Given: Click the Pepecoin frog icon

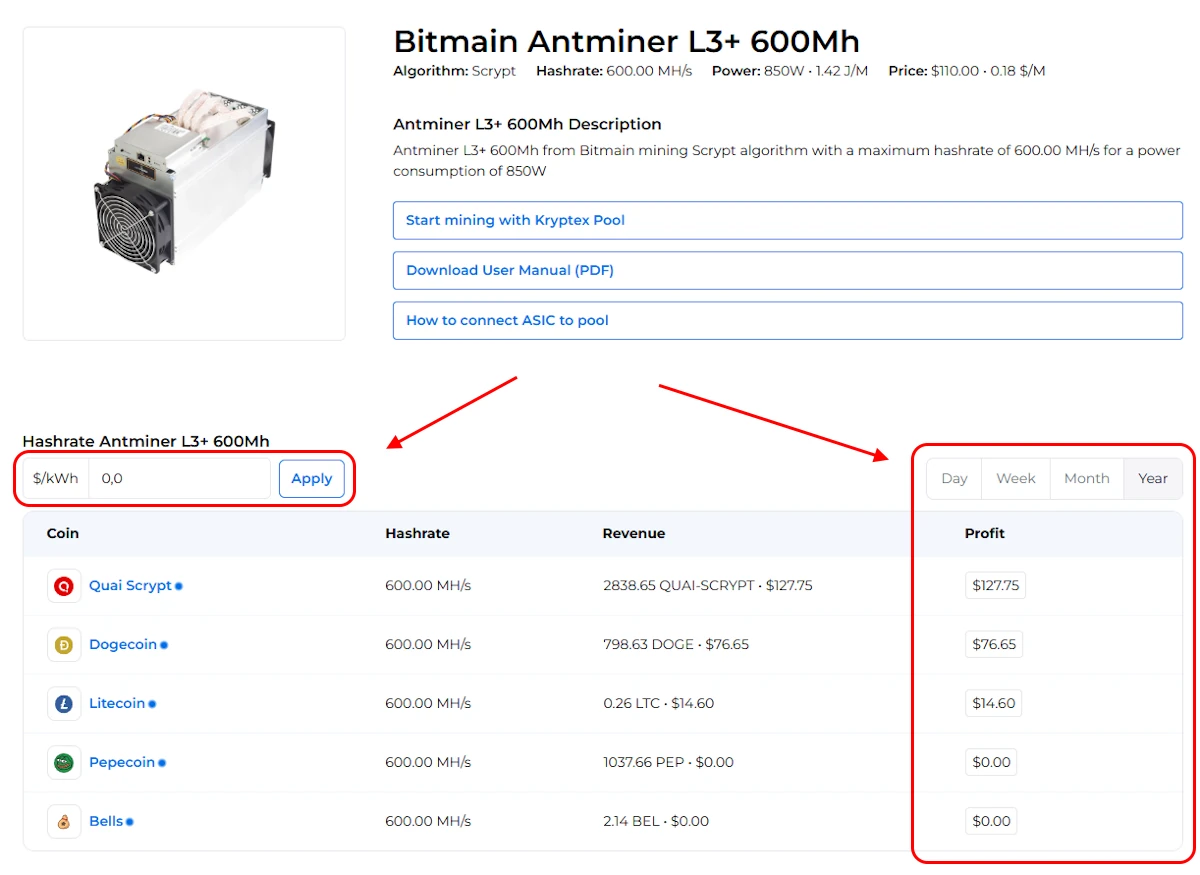Looking at the screenshot, I should click(64, 763).
